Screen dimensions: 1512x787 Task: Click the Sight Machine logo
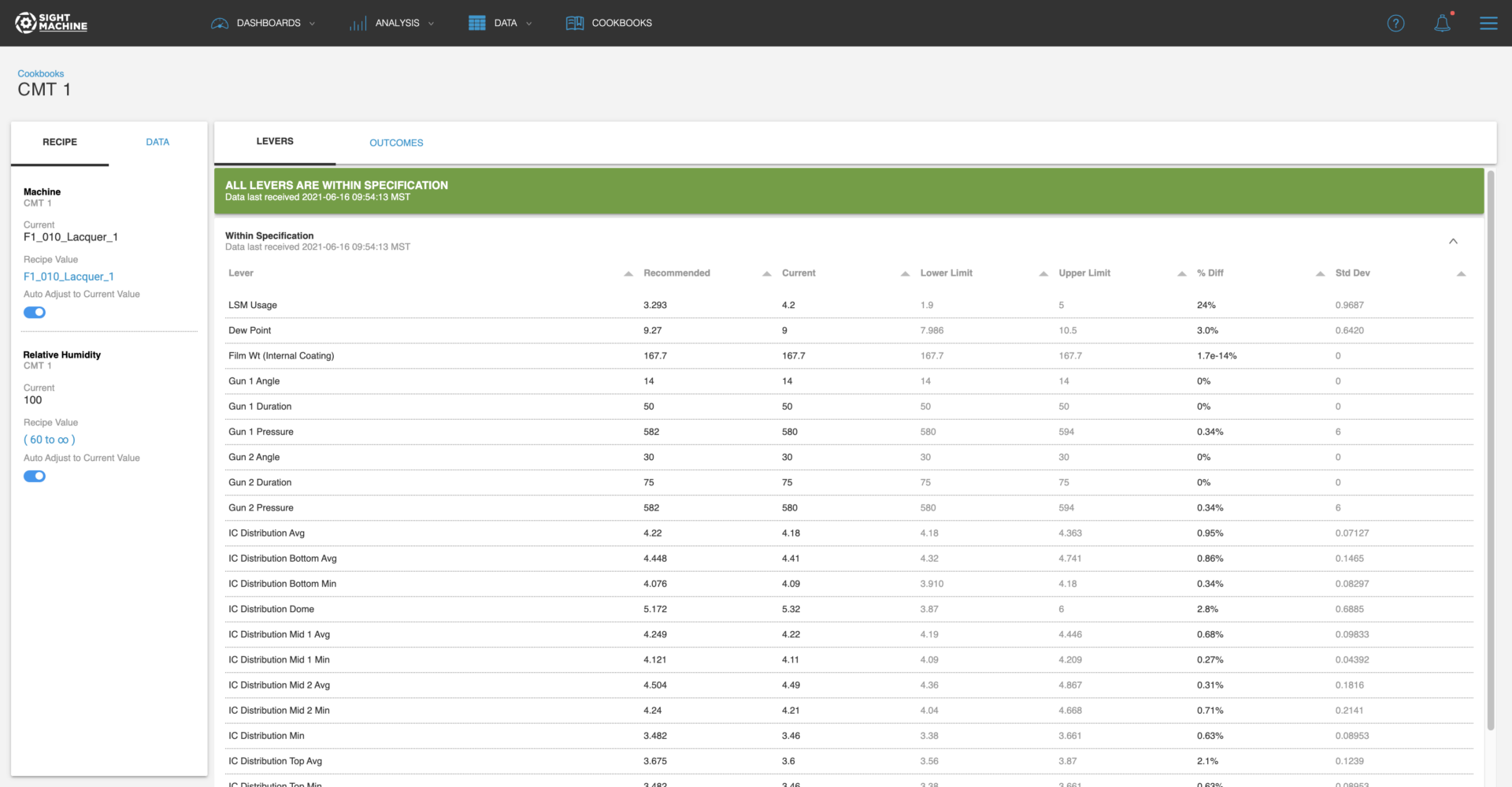pyautogui.click(x=51, y=23)
